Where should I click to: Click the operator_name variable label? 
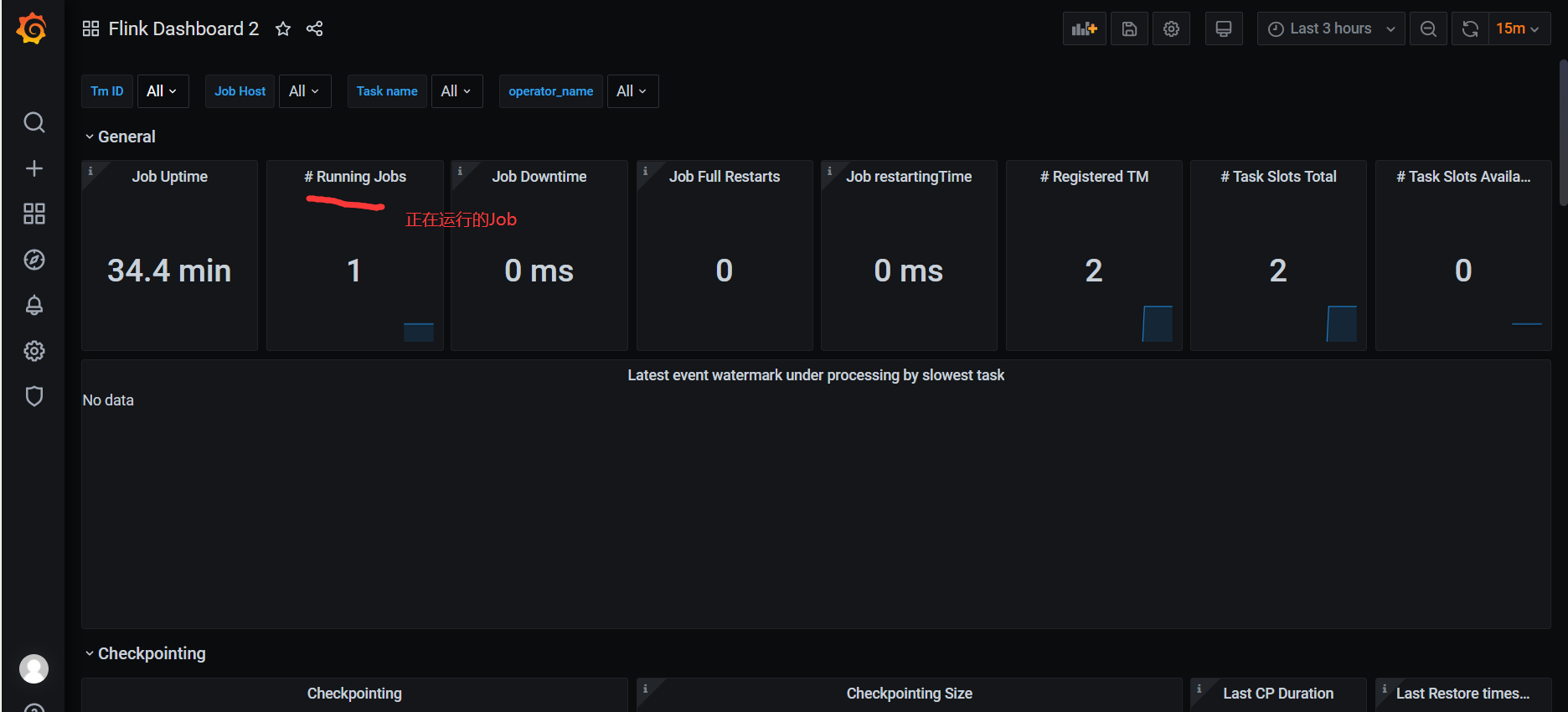[550, 91]
